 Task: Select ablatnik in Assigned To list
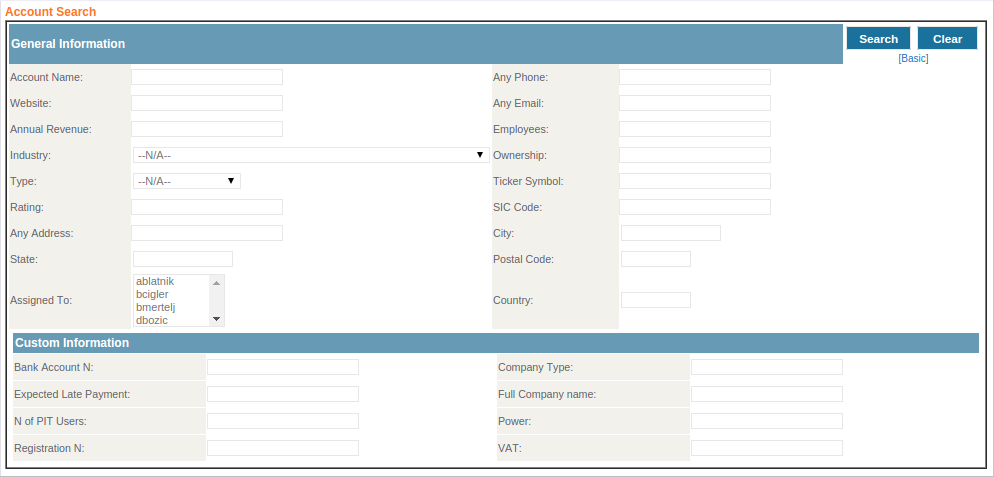[155, 281]
